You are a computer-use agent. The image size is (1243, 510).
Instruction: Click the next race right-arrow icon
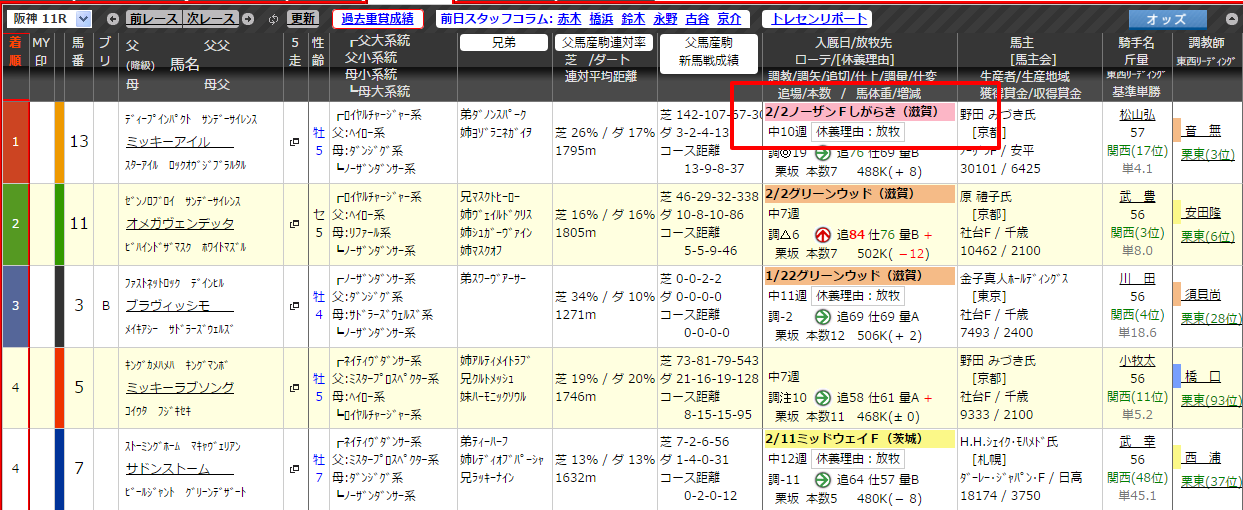[x=250, y=19]
